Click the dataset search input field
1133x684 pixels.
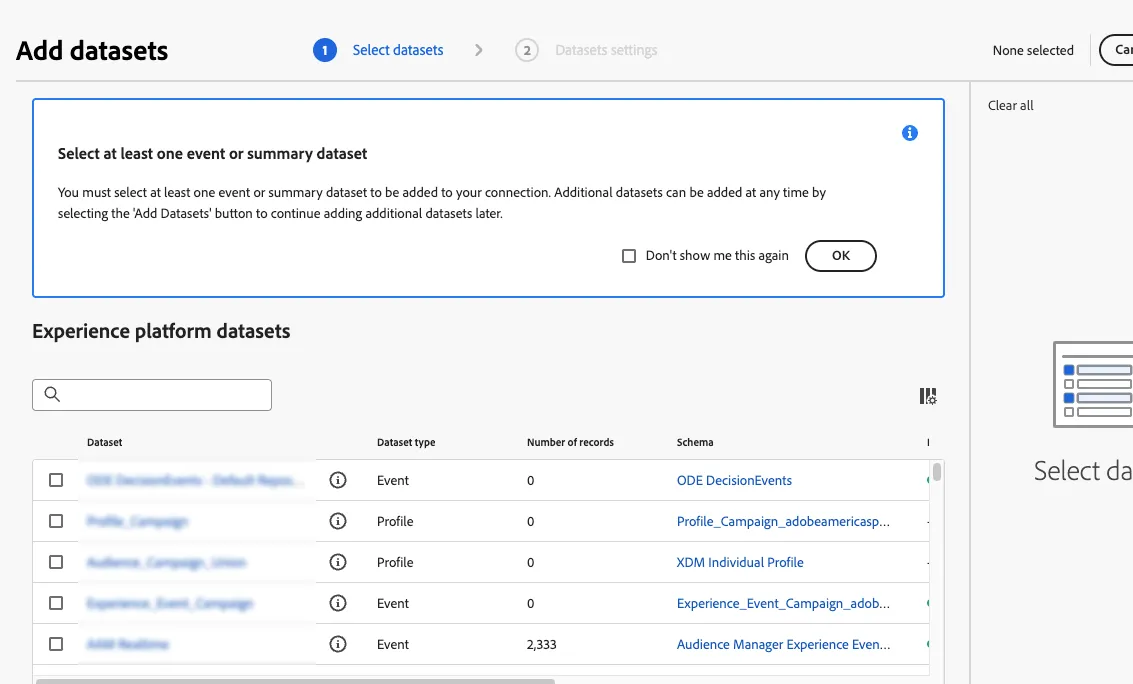(152, 395)
